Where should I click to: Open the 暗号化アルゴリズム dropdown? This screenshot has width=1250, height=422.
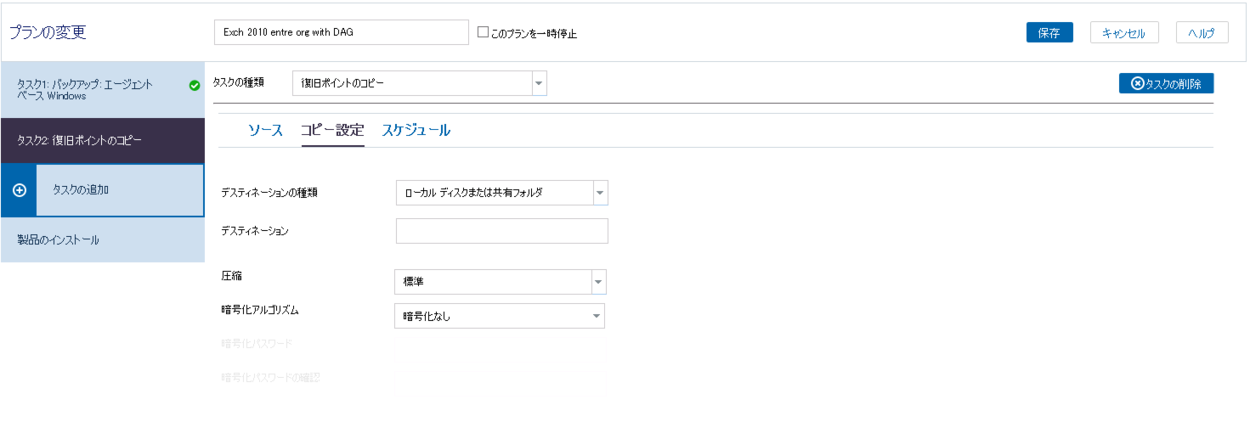click(500, 316)
